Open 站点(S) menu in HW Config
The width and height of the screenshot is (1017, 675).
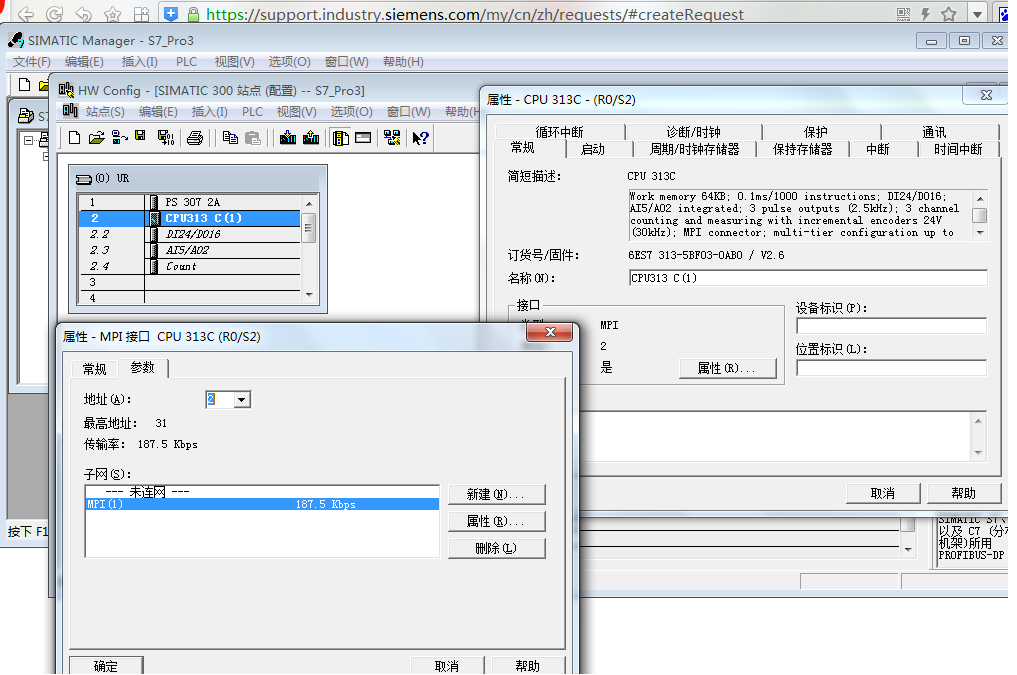click(x=104, y=112)
